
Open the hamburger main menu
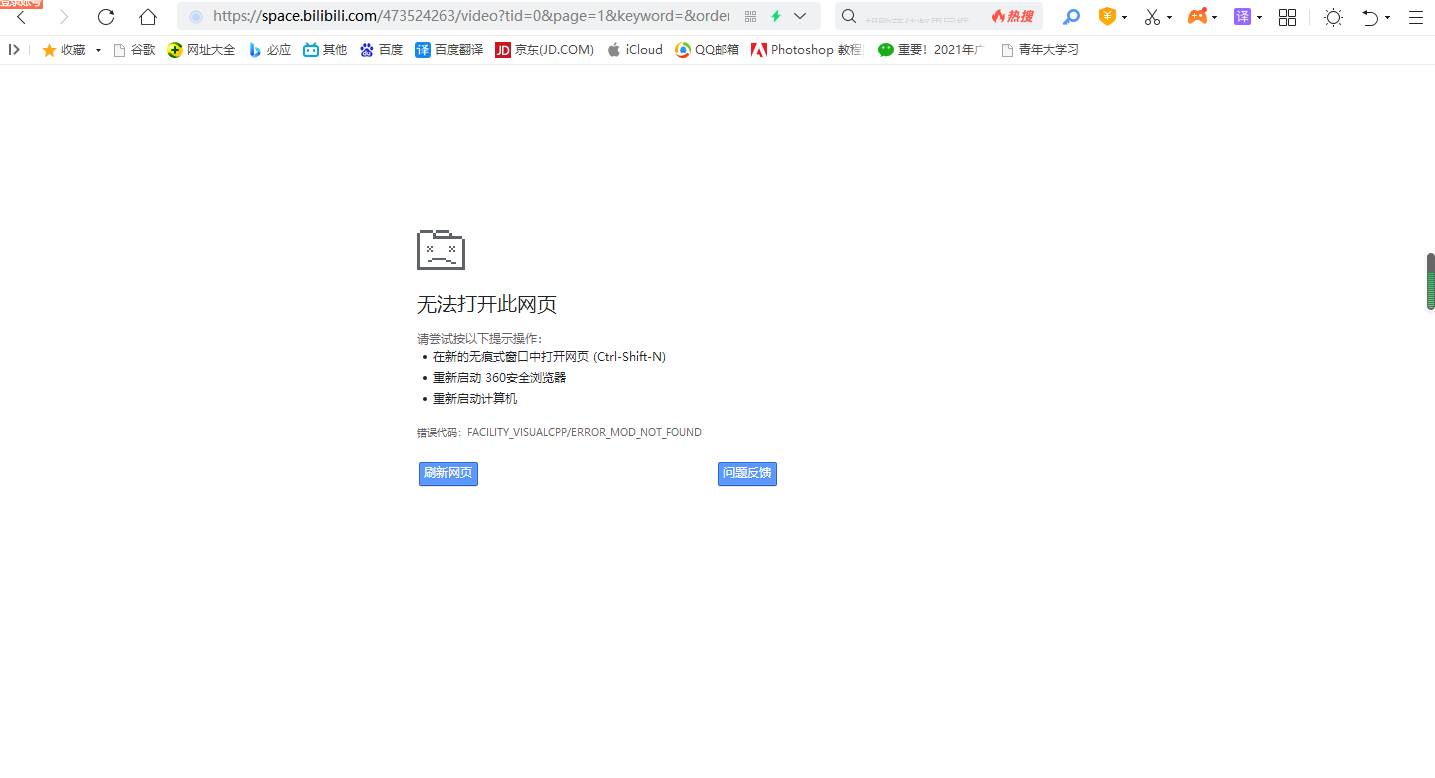coord(1416,17)
